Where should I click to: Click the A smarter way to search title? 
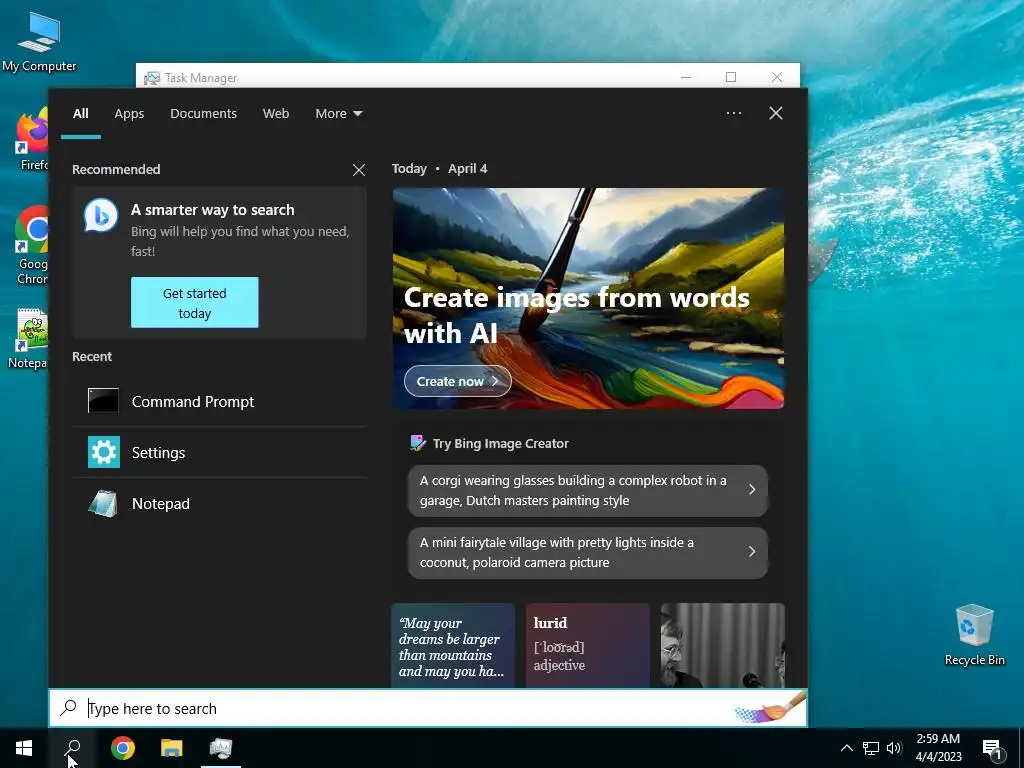[x=212, y=210]
